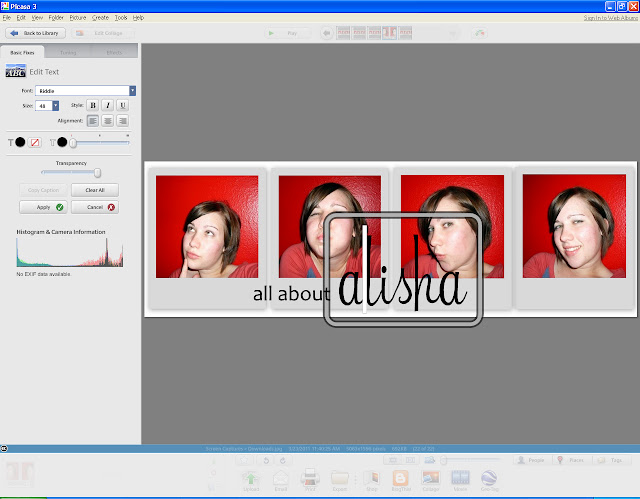Screen dimensions: 640x499
Task: Open the Font dropdown arrow
Action: coord(132,91)
